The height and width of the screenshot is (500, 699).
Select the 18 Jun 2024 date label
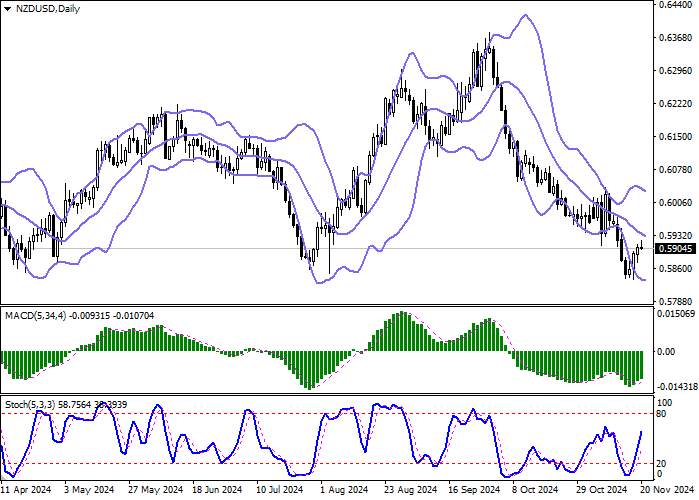(217, 490)
